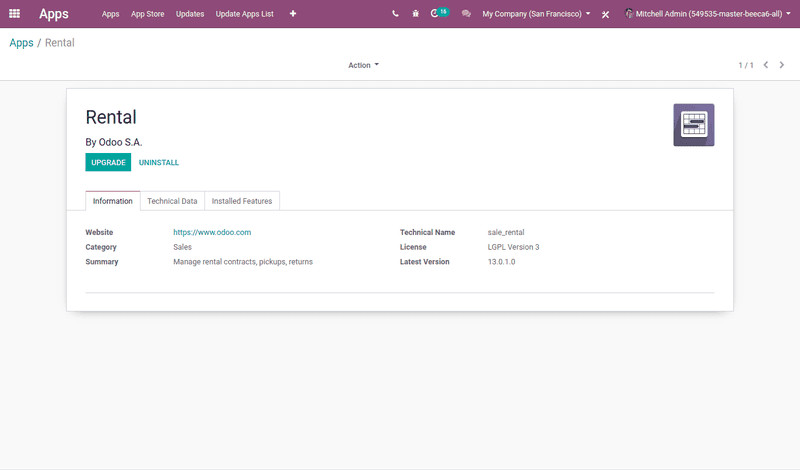The image size is (800, 470).
Task: Go to next record arrow
Action: click(x=782, y=65)
